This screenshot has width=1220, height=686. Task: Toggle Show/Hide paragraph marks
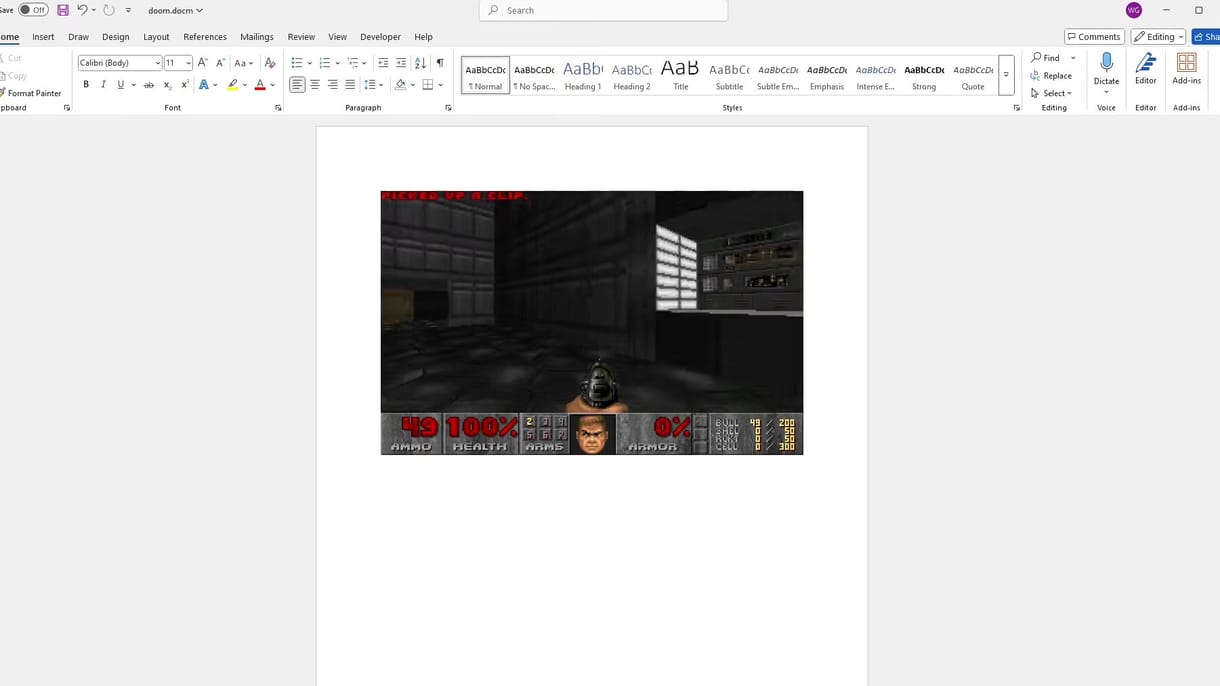(x=440, y=63)
